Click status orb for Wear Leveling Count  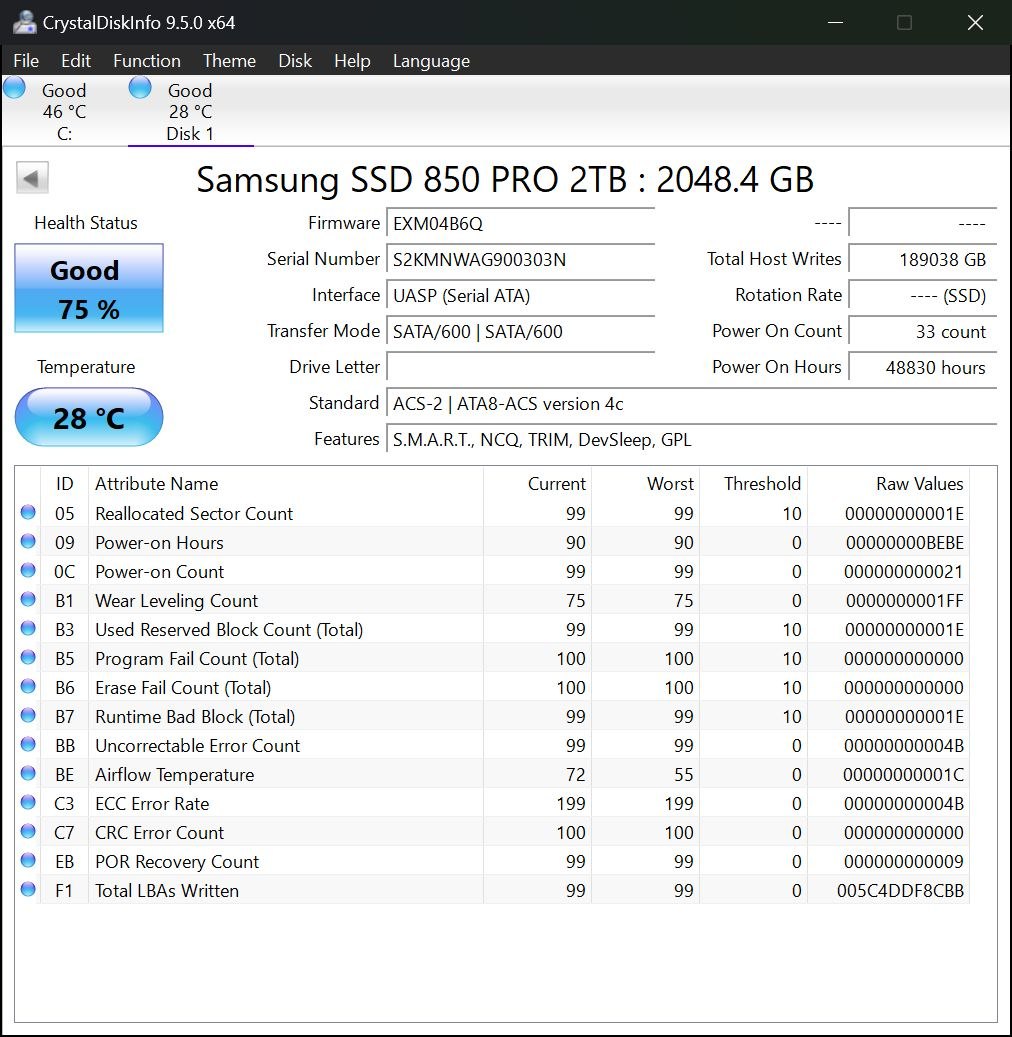click(28, 600)
